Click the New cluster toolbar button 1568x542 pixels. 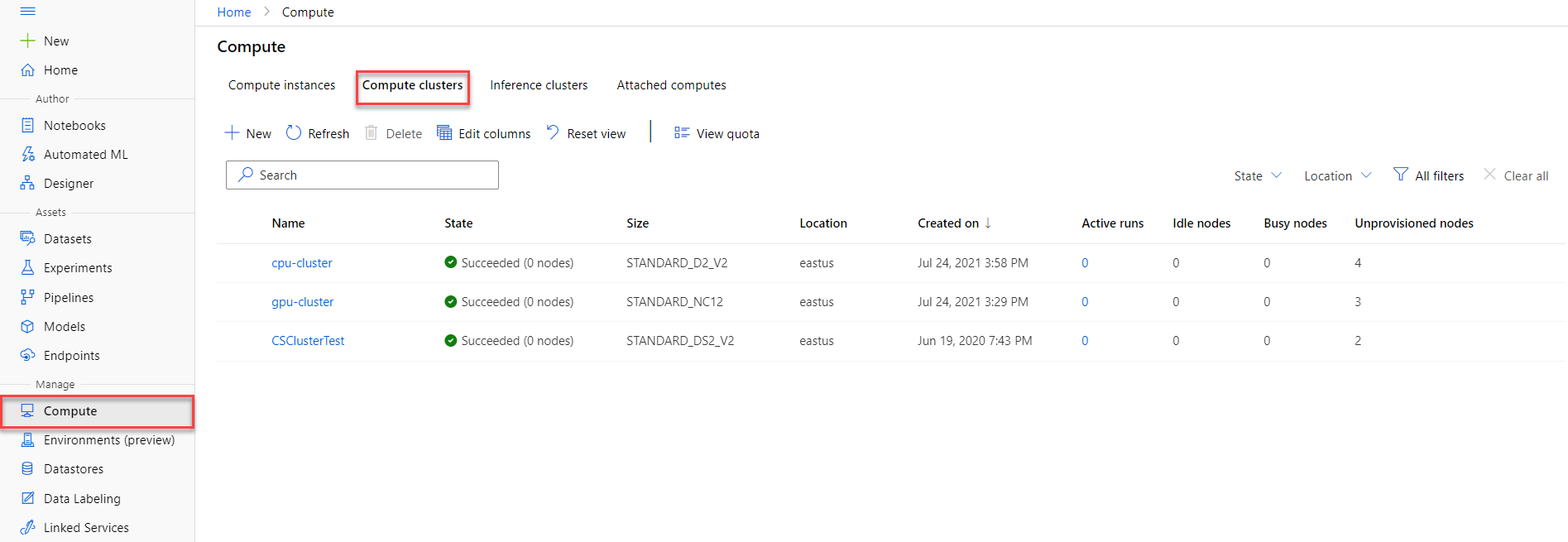click(248, 133)
